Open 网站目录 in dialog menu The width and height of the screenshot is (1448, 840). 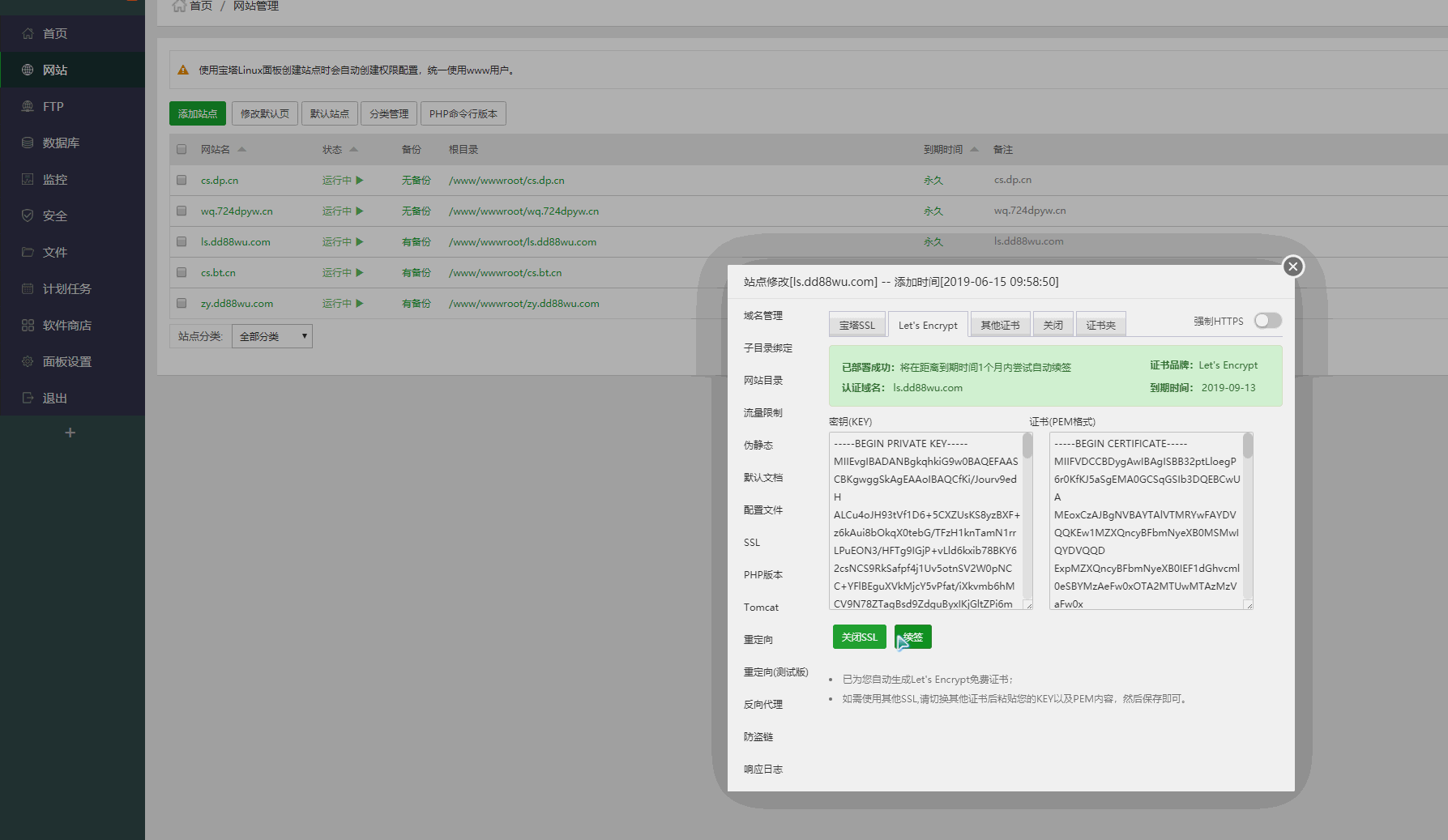(x=763, y=380)
